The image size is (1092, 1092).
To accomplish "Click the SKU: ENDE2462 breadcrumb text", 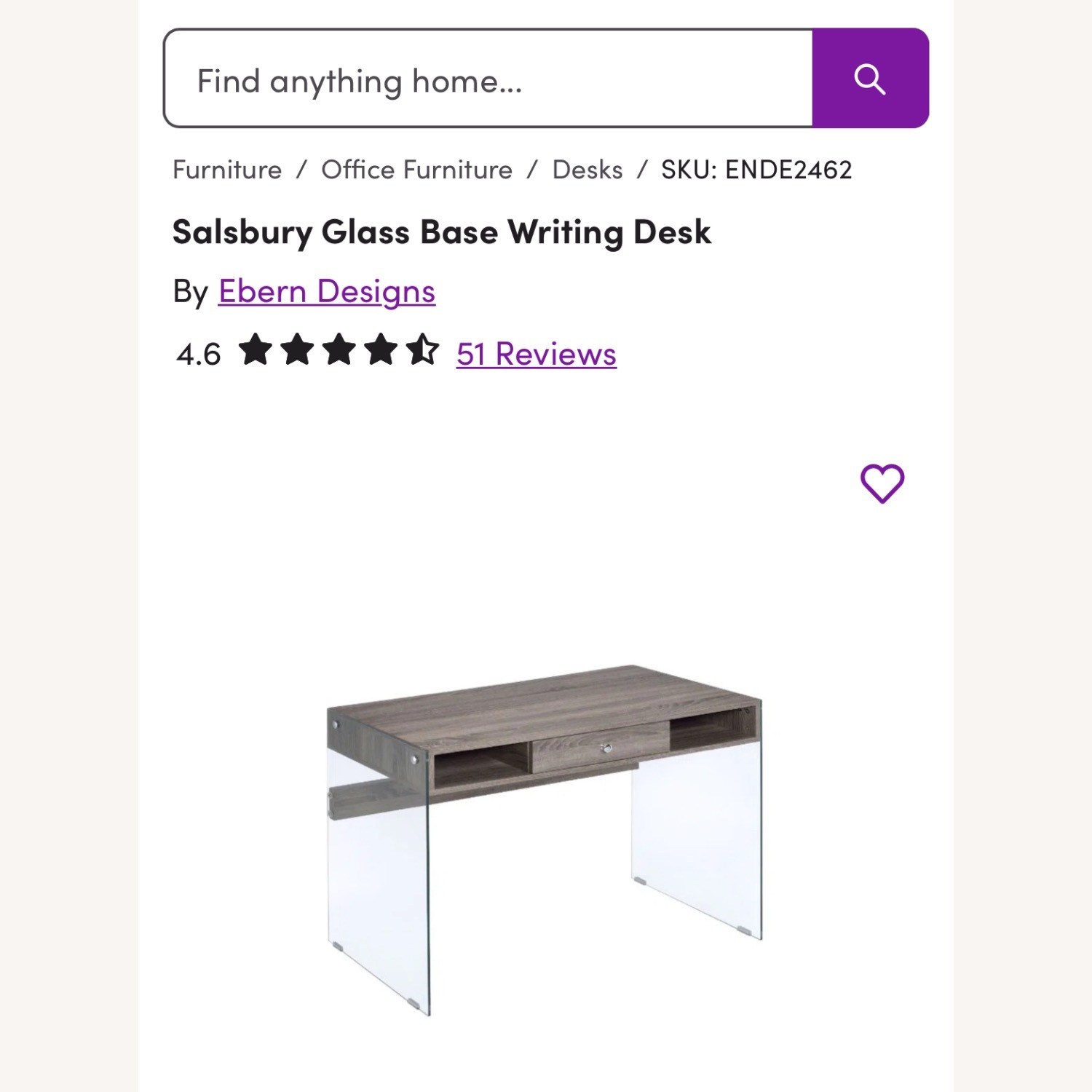I will click(756, 169).
